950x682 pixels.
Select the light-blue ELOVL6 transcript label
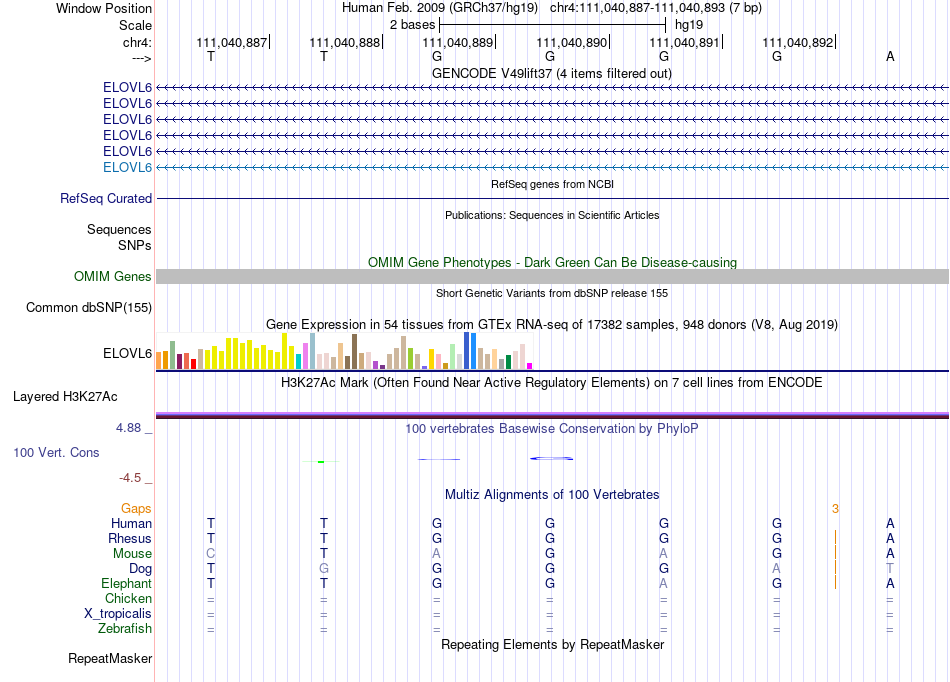click(127, 168)
